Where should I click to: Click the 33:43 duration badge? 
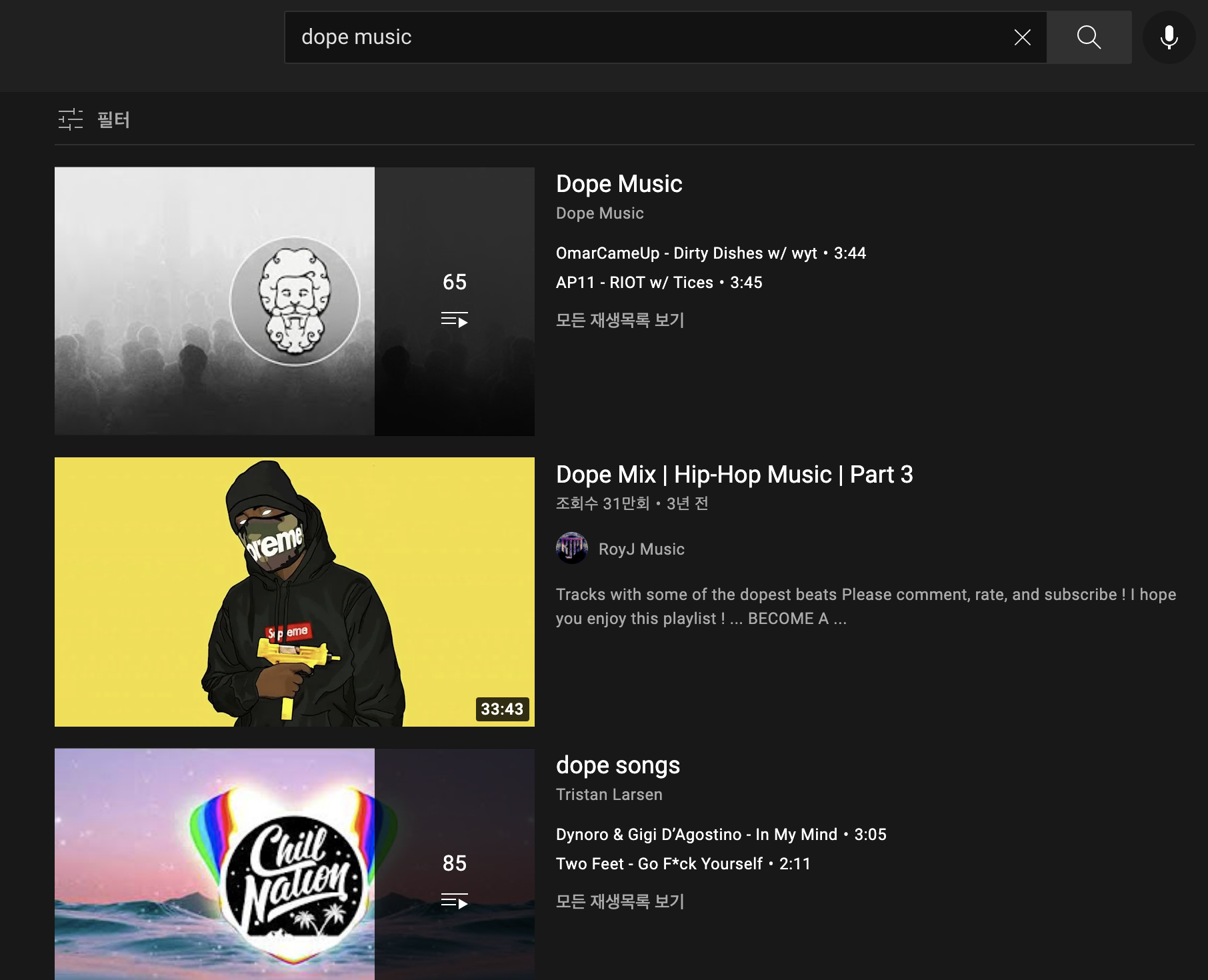click(x=502, y=709)
